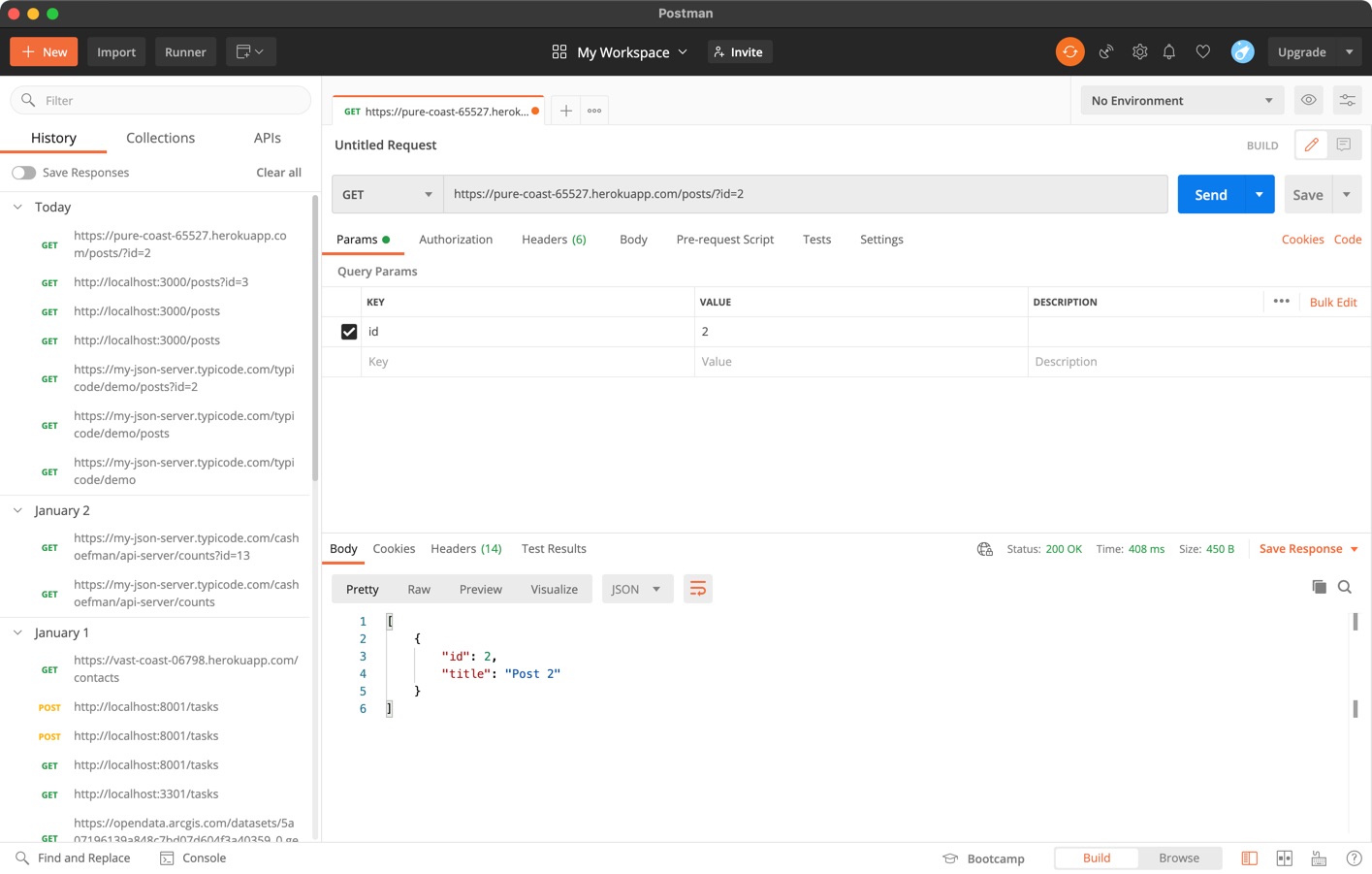
Task: Open the keyboard shortcuts icon
Action: tap(1319, 858)
